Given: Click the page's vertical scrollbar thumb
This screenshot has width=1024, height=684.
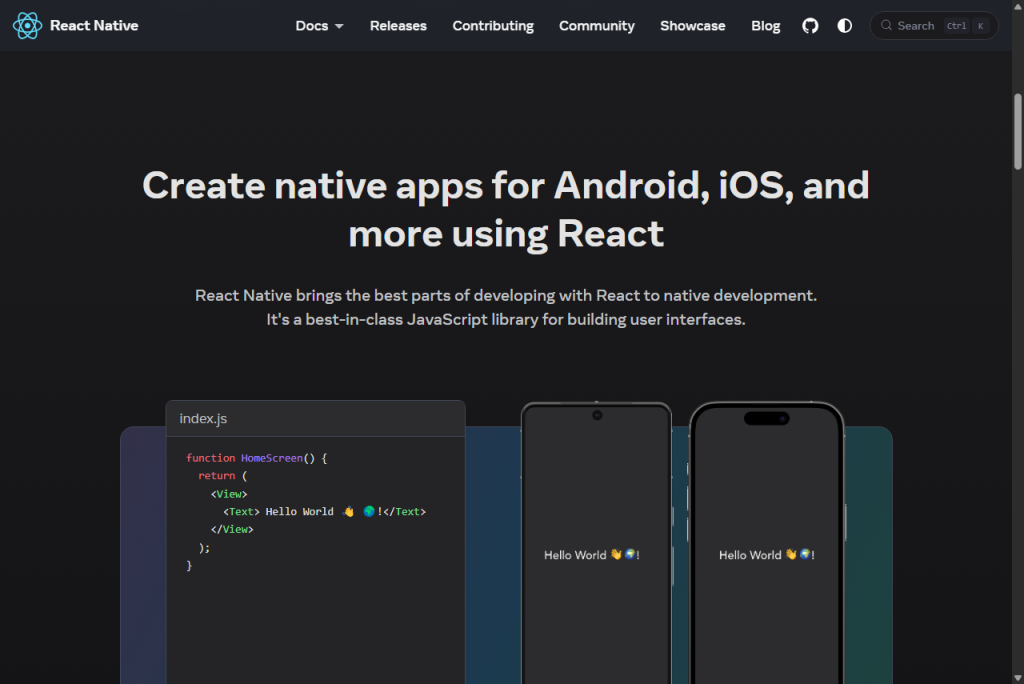Looking at the screenshot, I should click(x=1017, y=131).
